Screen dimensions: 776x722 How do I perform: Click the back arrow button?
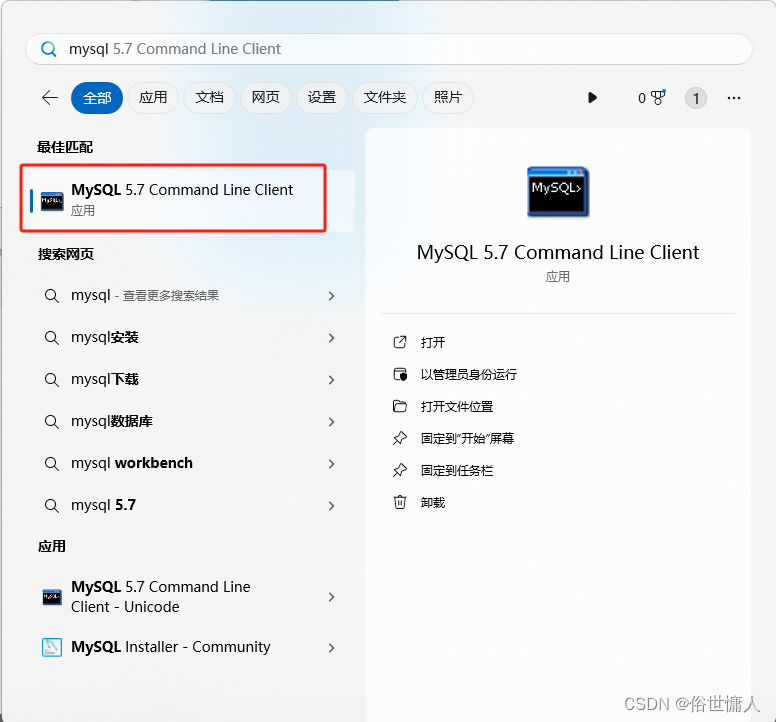(50, 97)
